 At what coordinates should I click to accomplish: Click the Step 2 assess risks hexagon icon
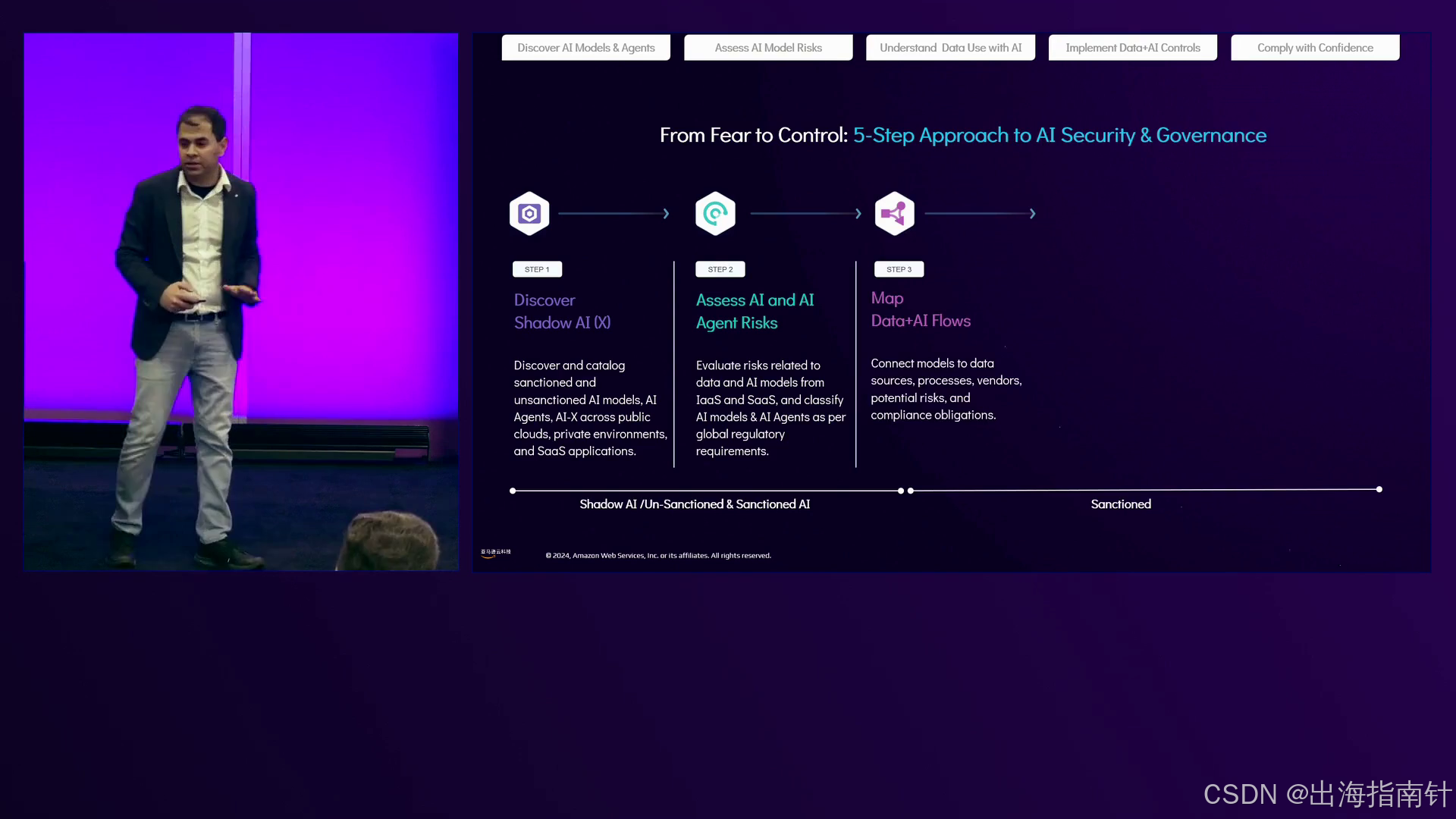715,214
